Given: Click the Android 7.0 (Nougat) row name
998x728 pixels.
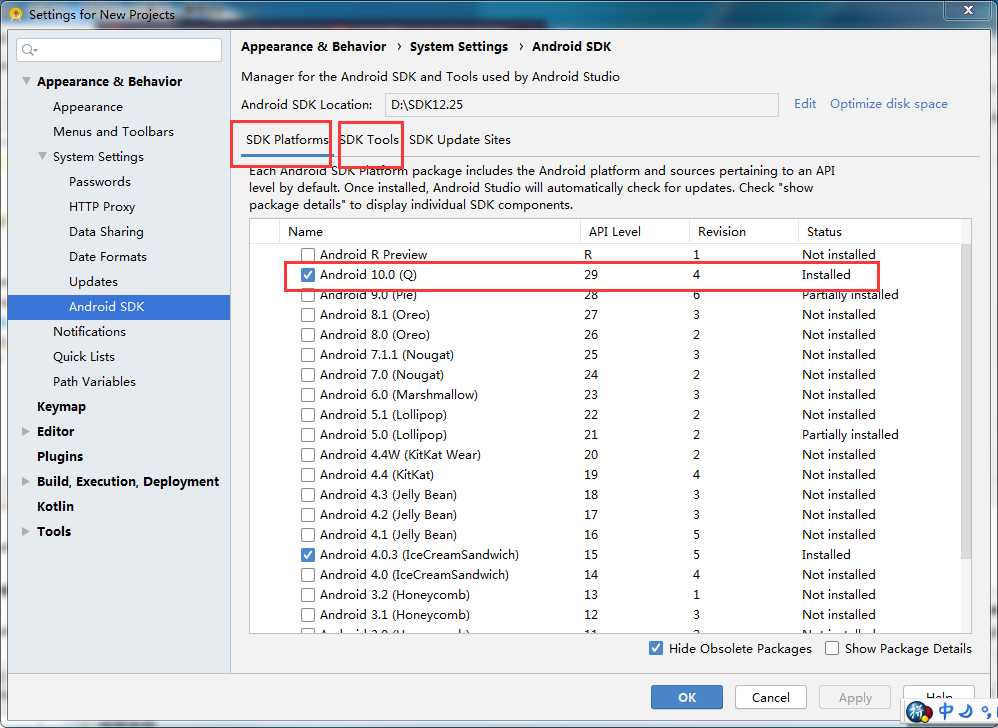Looking at the screenshot, I should coord(382,375).
